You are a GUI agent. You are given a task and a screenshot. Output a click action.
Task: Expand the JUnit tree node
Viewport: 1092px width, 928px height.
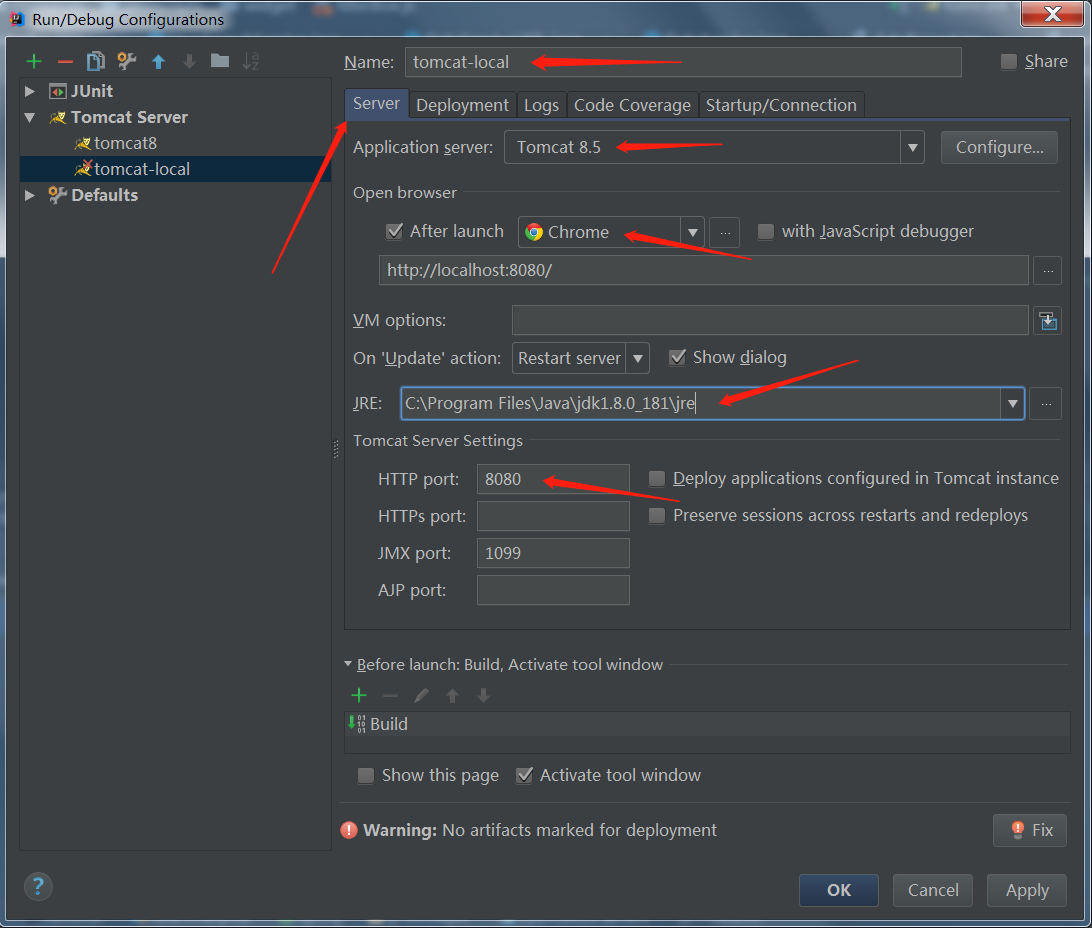click(x=29, y=91)
